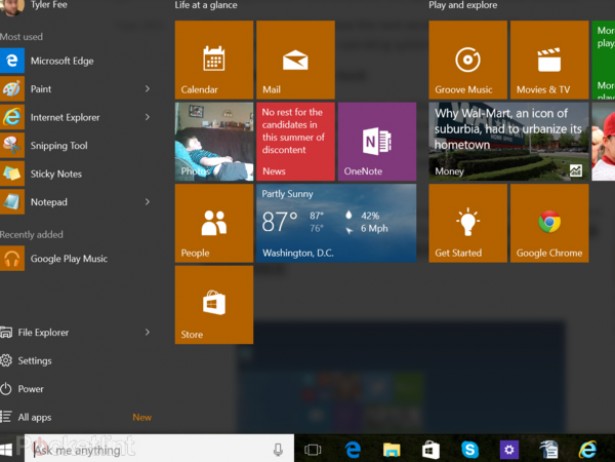Open Sticky Notes from the list

click(x=76, y=174)
